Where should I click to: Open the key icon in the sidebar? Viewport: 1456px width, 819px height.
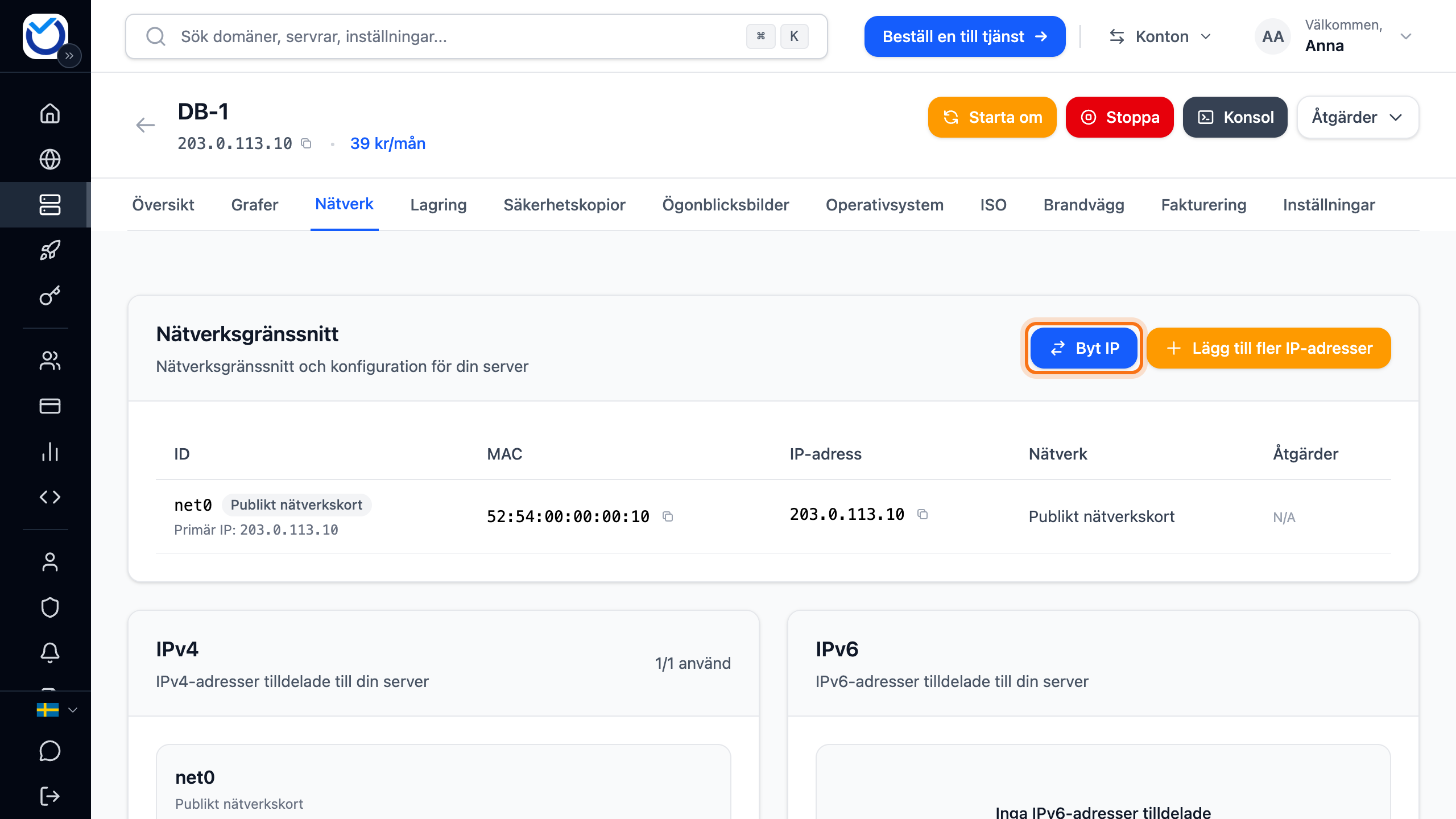click(x=50, y=296)
